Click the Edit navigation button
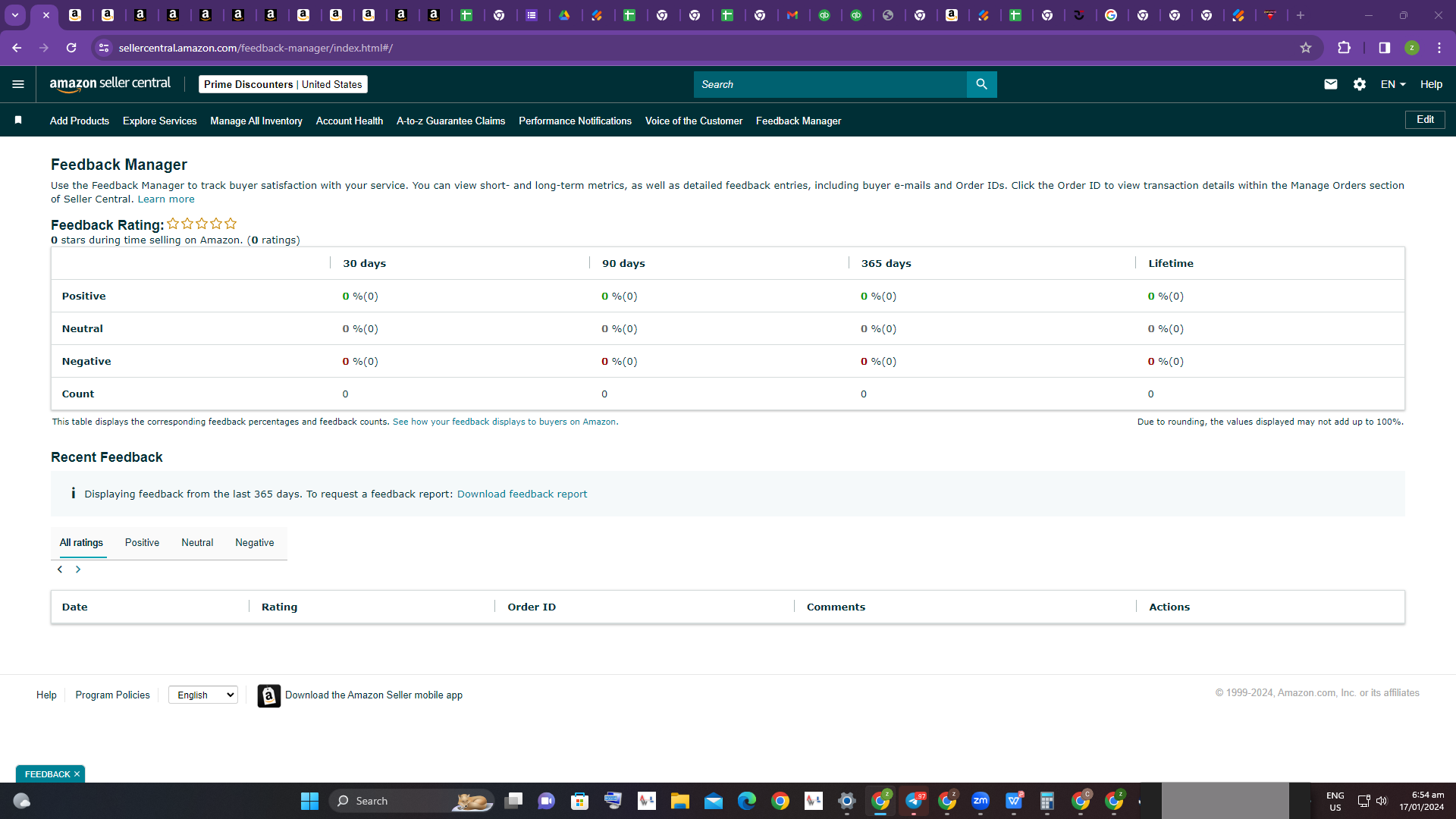 coord(1425,120)
